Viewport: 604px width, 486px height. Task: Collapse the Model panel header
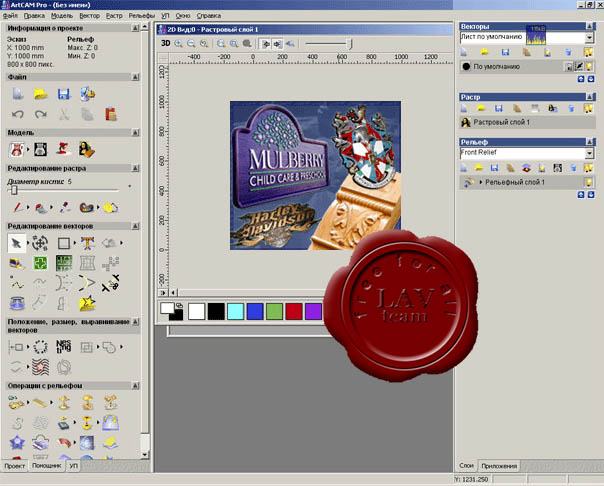[135, 132]
